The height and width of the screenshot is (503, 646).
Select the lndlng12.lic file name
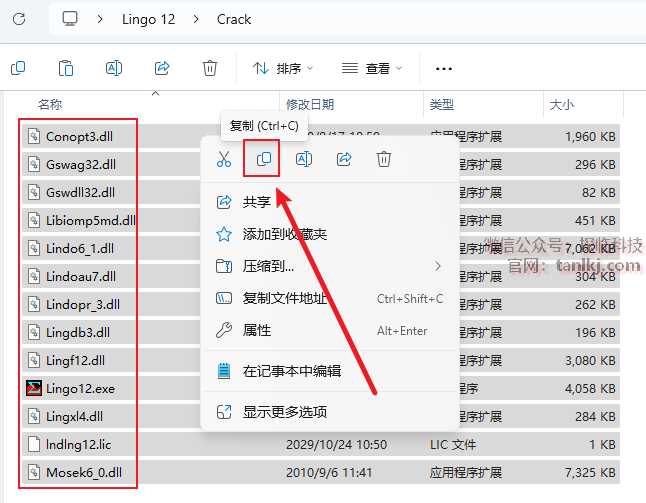tap(78, 445)
